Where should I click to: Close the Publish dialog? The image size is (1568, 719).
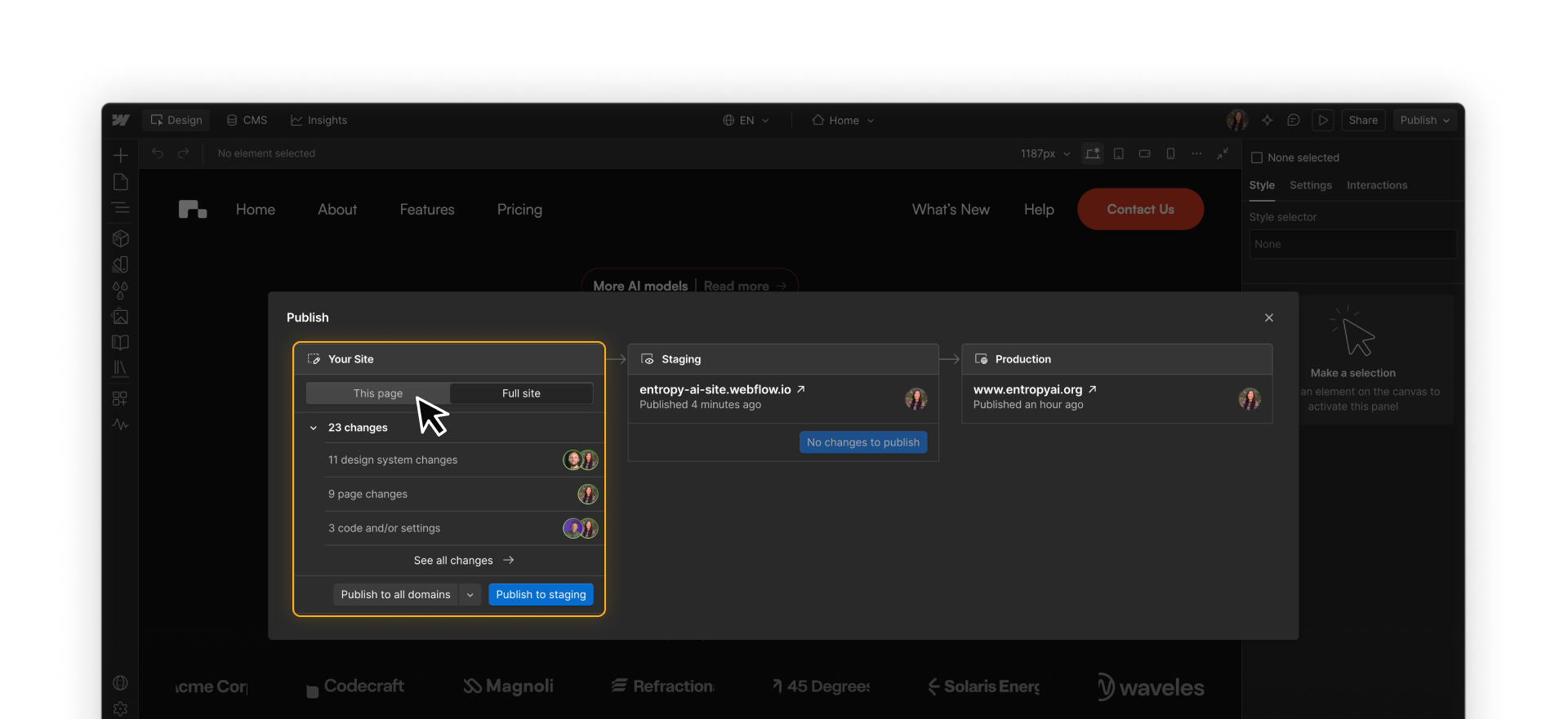pos(1269,317)
